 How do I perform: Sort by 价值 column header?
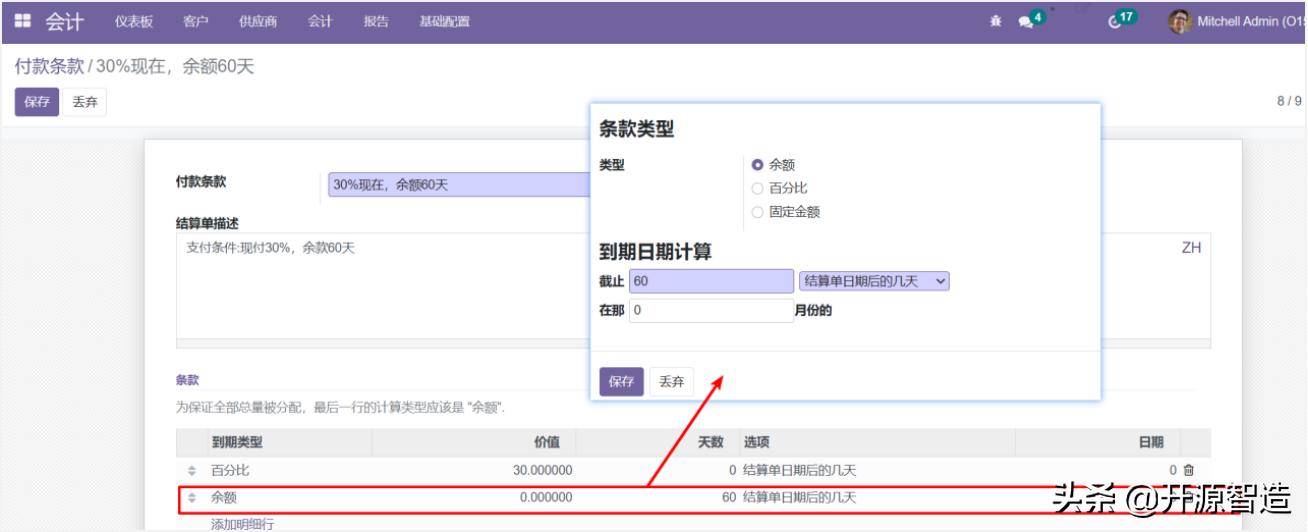pos(547,442)
